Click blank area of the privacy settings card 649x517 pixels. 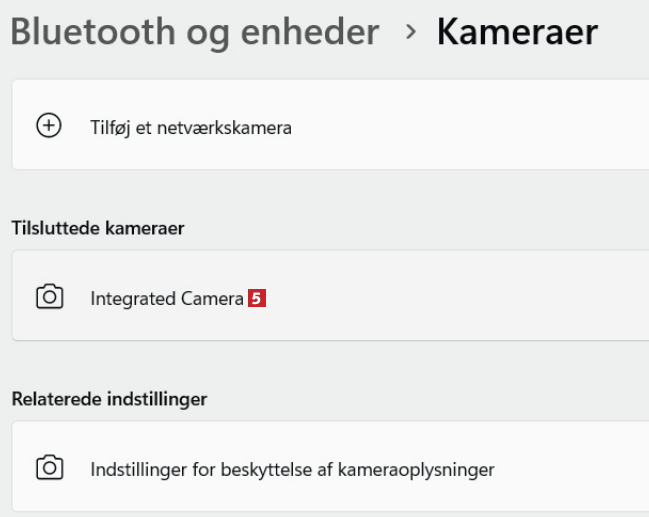pos(580,468)
